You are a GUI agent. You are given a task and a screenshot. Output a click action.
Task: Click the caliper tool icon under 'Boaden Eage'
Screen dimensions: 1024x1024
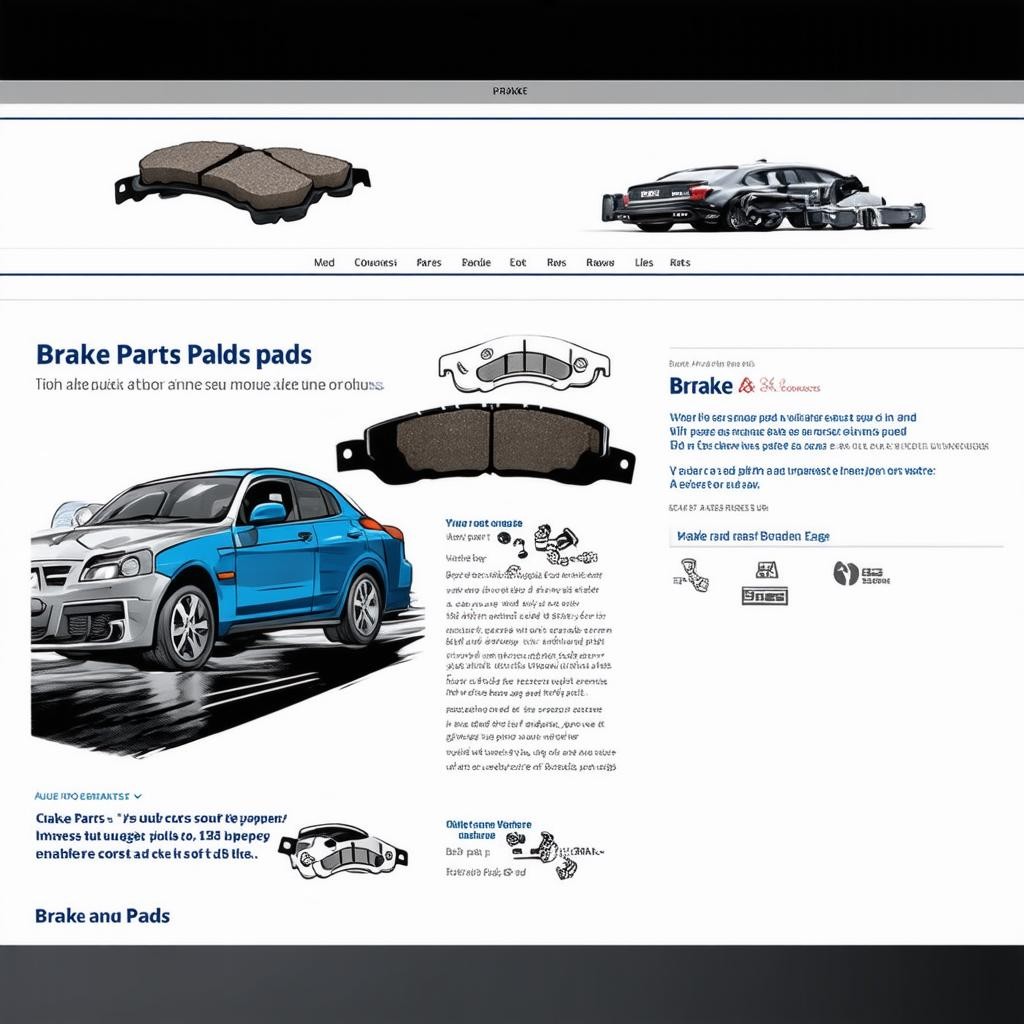point(694,576)
